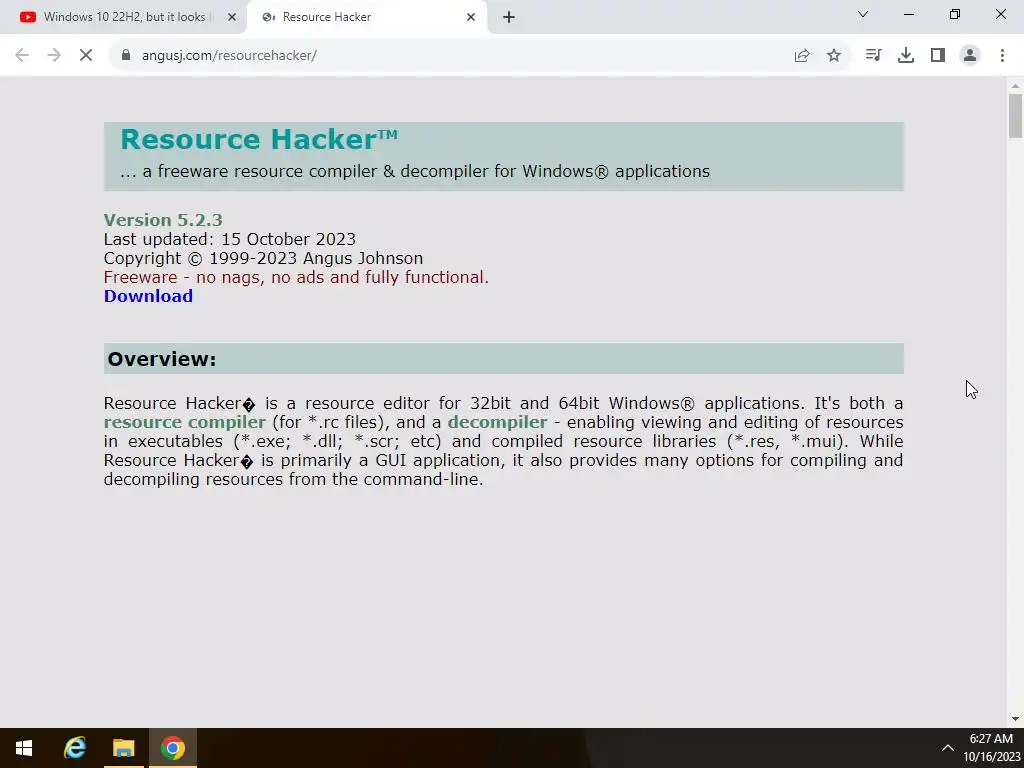1024x768 pixels.
Task: Click the 'Copyright © 1999-2023 Angus Johnson' text
Action: 263,258
